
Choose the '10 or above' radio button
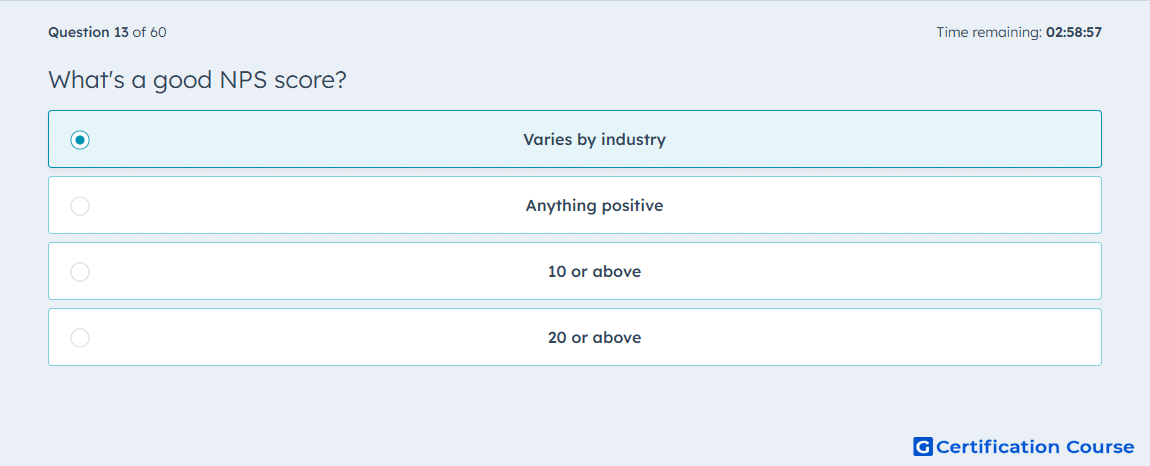point(80,272)
